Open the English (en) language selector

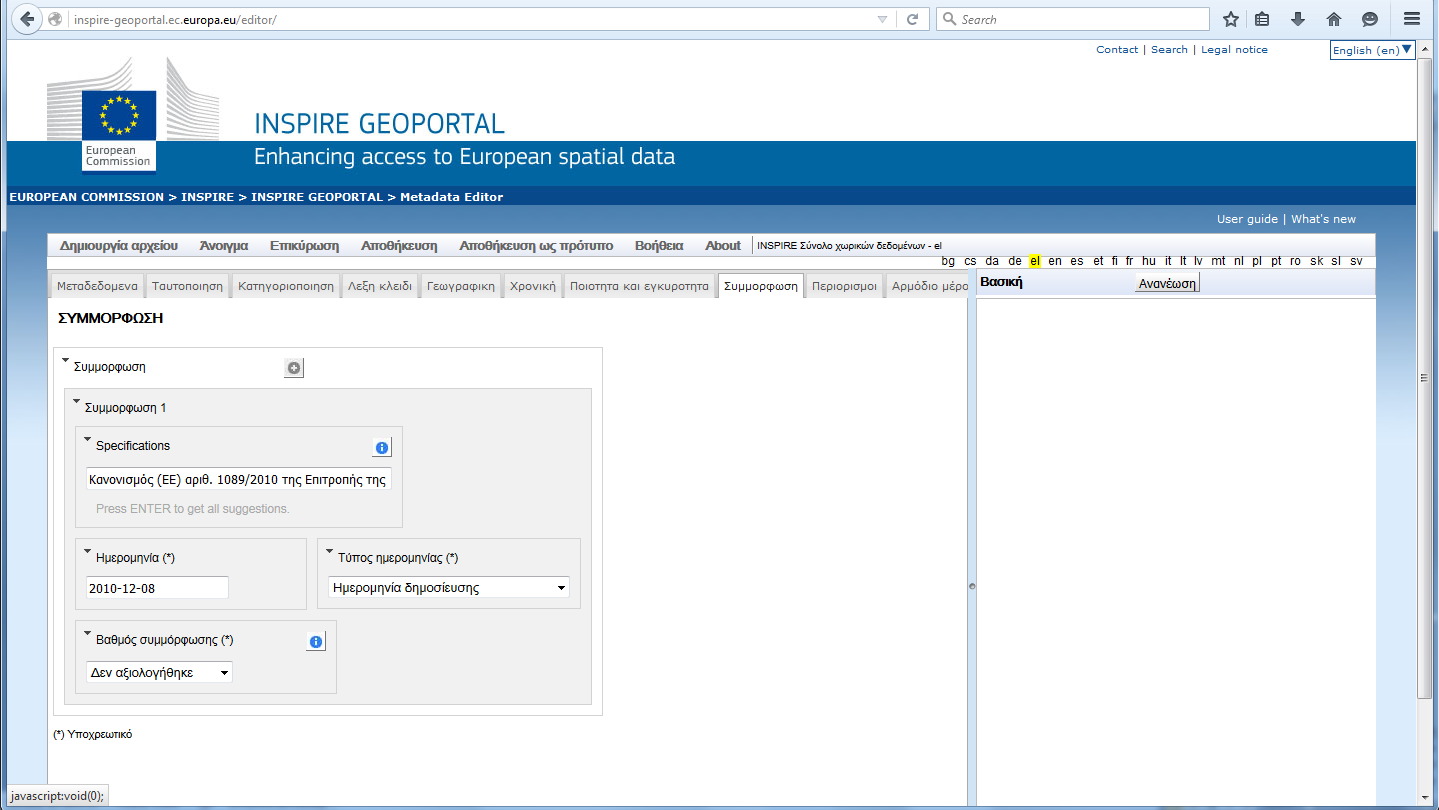[x=1372, y=50]
